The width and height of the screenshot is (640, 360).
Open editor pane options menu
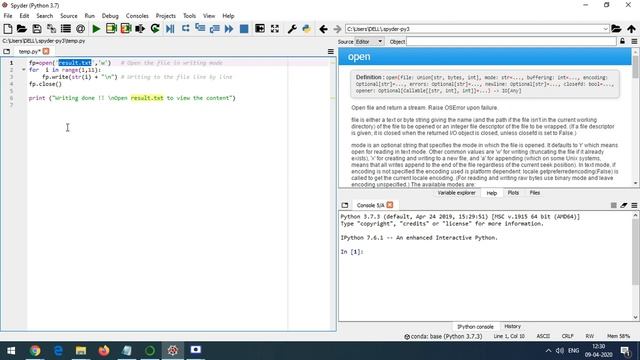click(331, 52)
